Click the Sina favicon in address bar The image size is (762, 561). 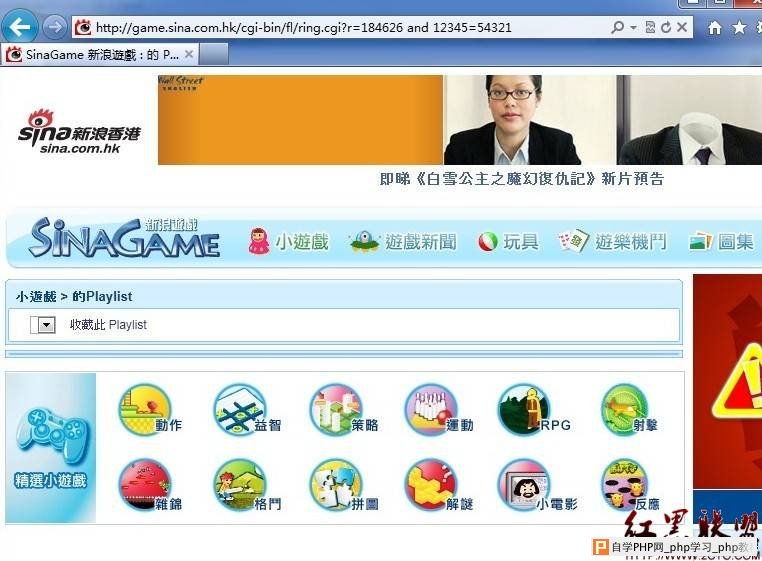83,28
